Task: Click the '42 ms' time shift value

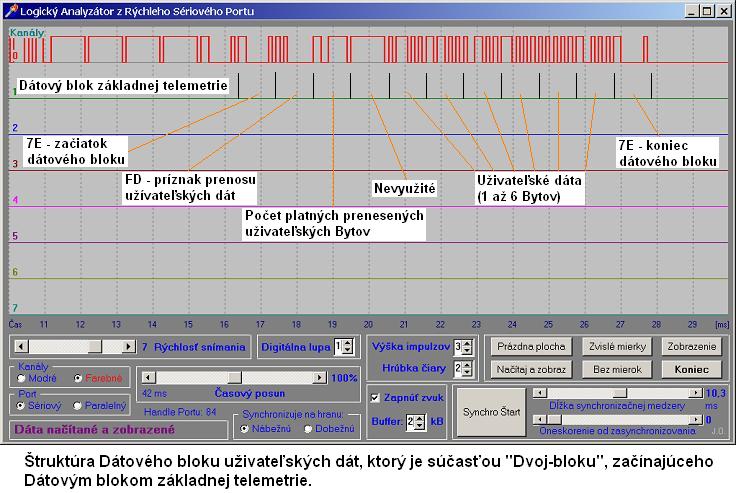Action: 154,393
